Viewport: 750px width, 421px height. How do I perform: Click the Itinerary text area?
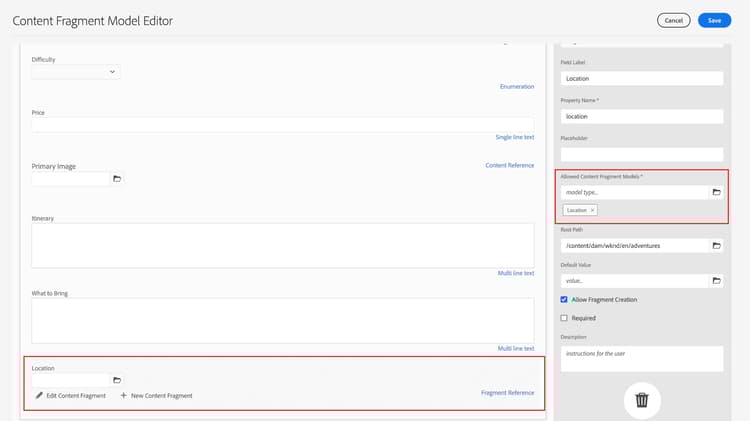[283, 245]
